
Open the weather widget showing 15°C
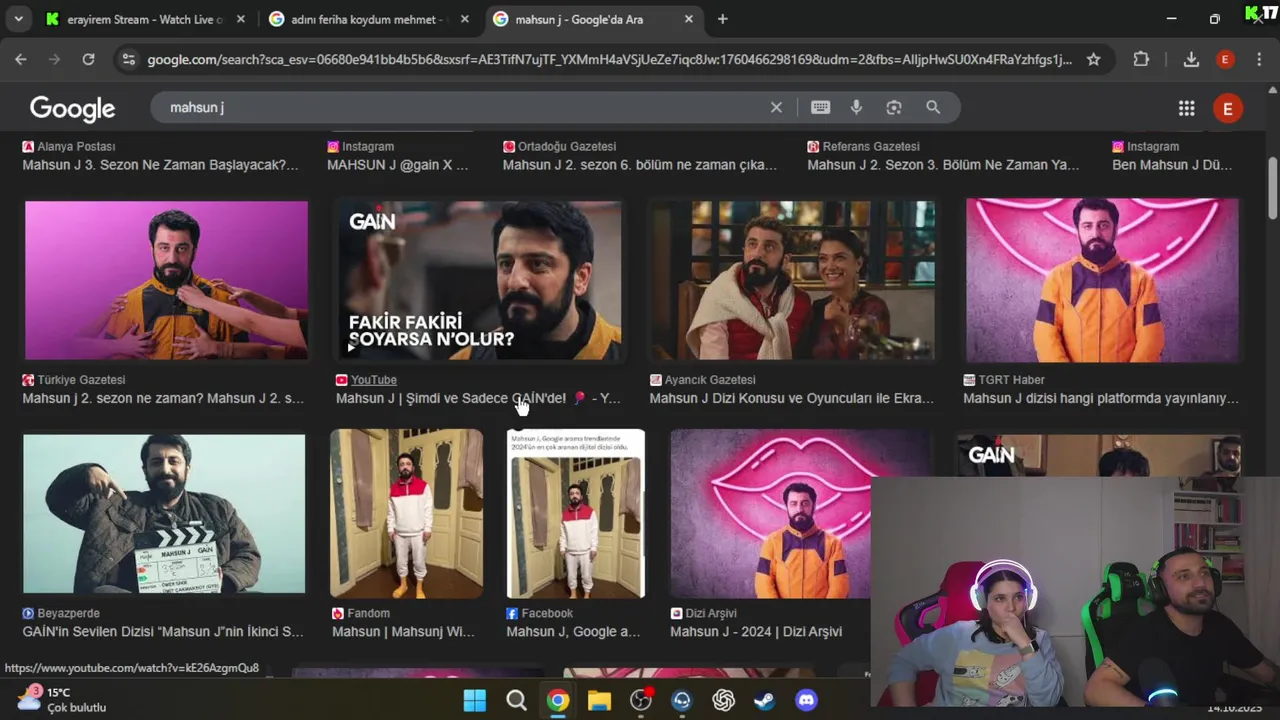tap(60, 699)
